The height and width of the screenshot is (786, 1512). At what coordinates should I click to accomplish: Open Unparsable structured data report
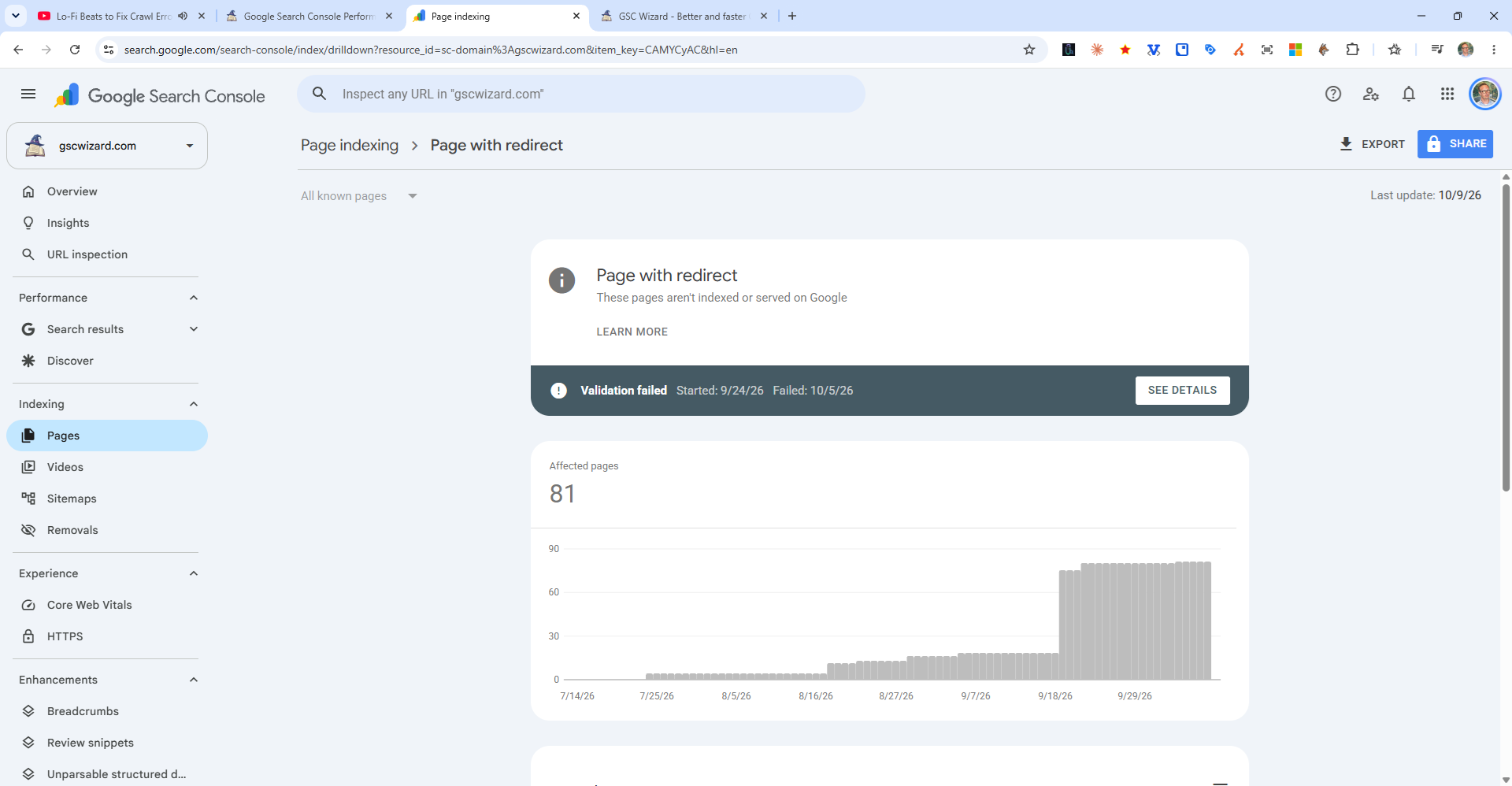[107, 774]
